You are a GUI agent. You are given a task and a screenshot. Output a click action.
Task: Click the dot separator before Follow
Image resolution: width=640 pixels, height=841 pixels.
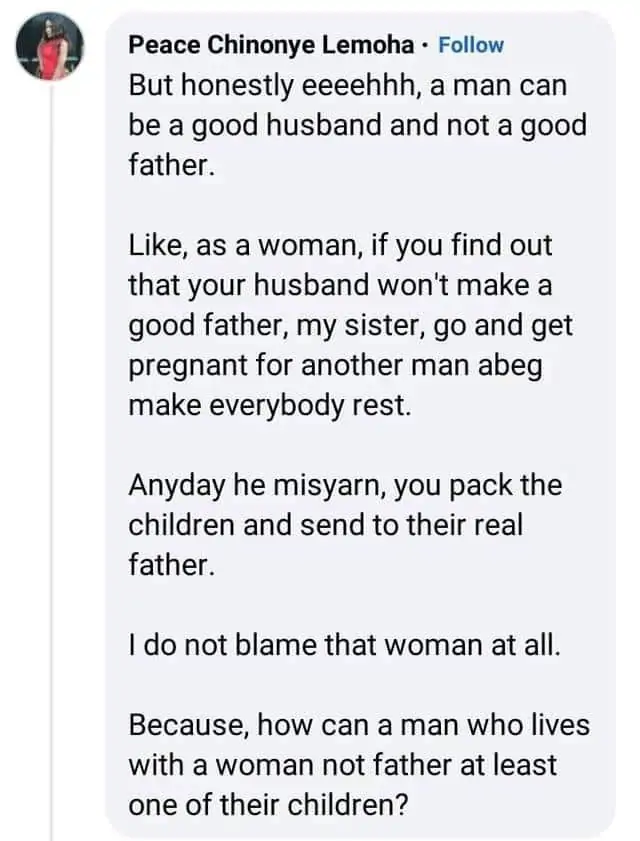427,45
